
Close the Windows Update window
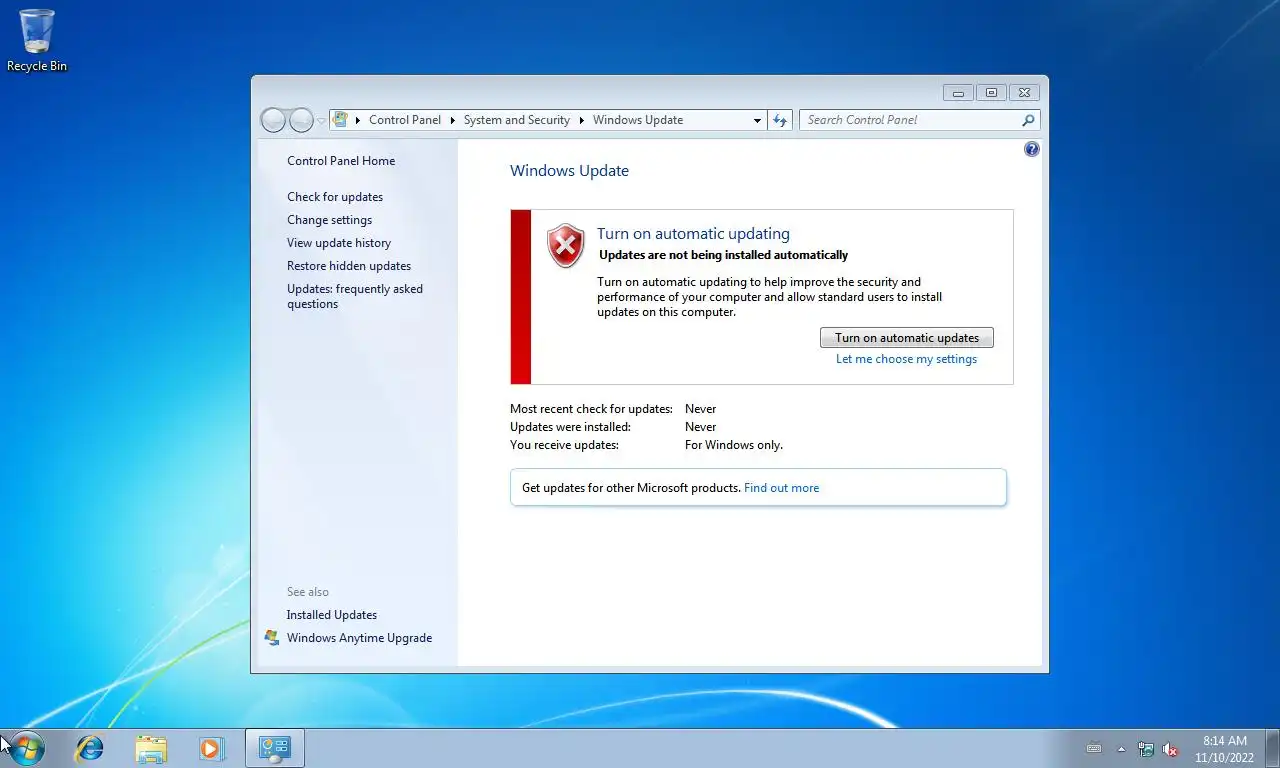tap(1024, 93)
